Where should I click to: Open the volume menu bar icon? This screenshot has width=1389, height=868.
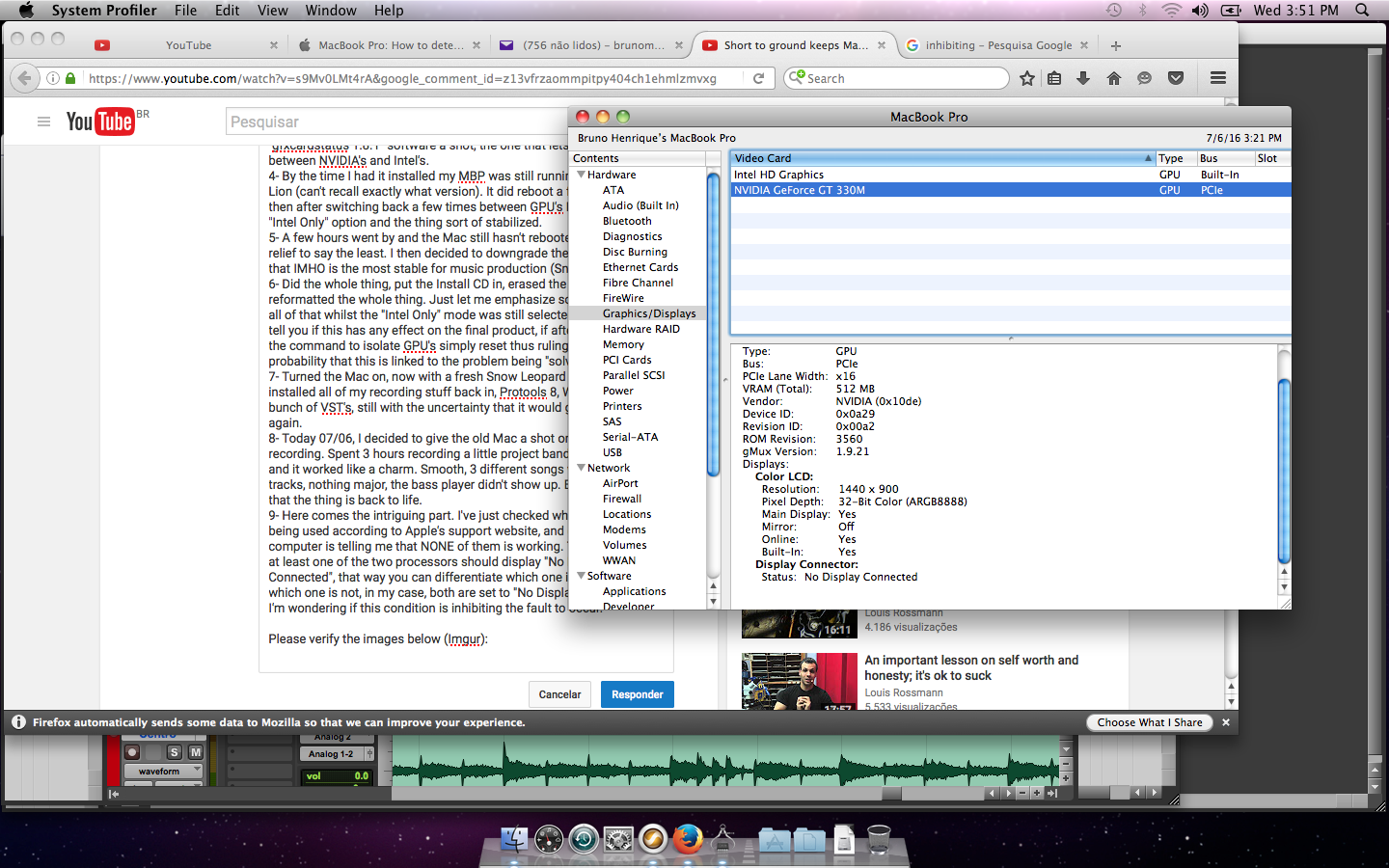1200,10
